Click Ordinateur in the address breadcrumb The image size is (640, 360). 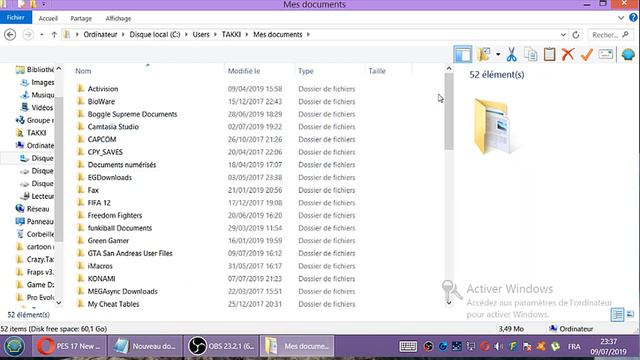pyautogui.click(x=100, y=35)
